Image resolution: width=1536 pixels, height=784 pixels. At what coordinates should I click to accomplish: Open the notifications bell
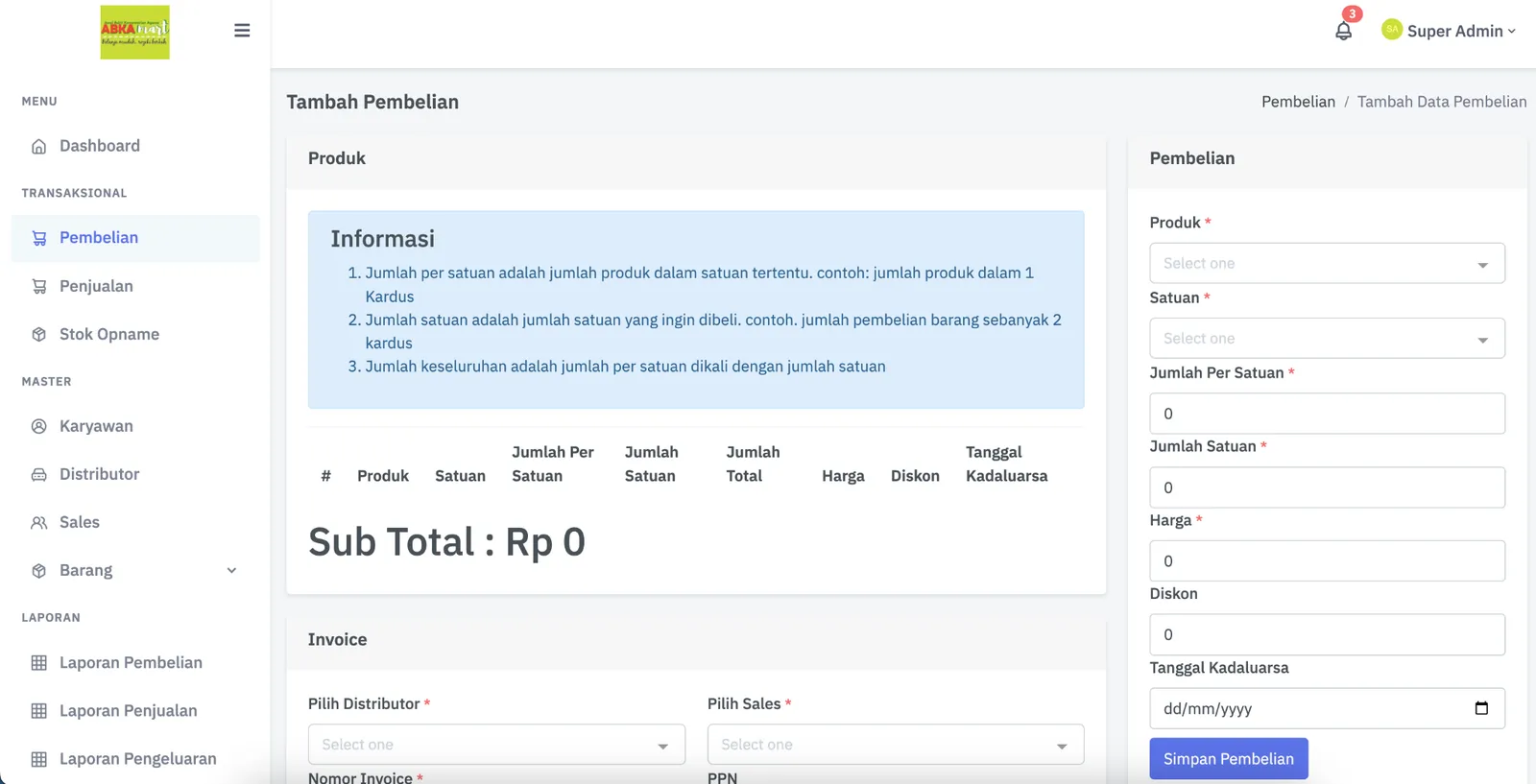point(1343,31)
